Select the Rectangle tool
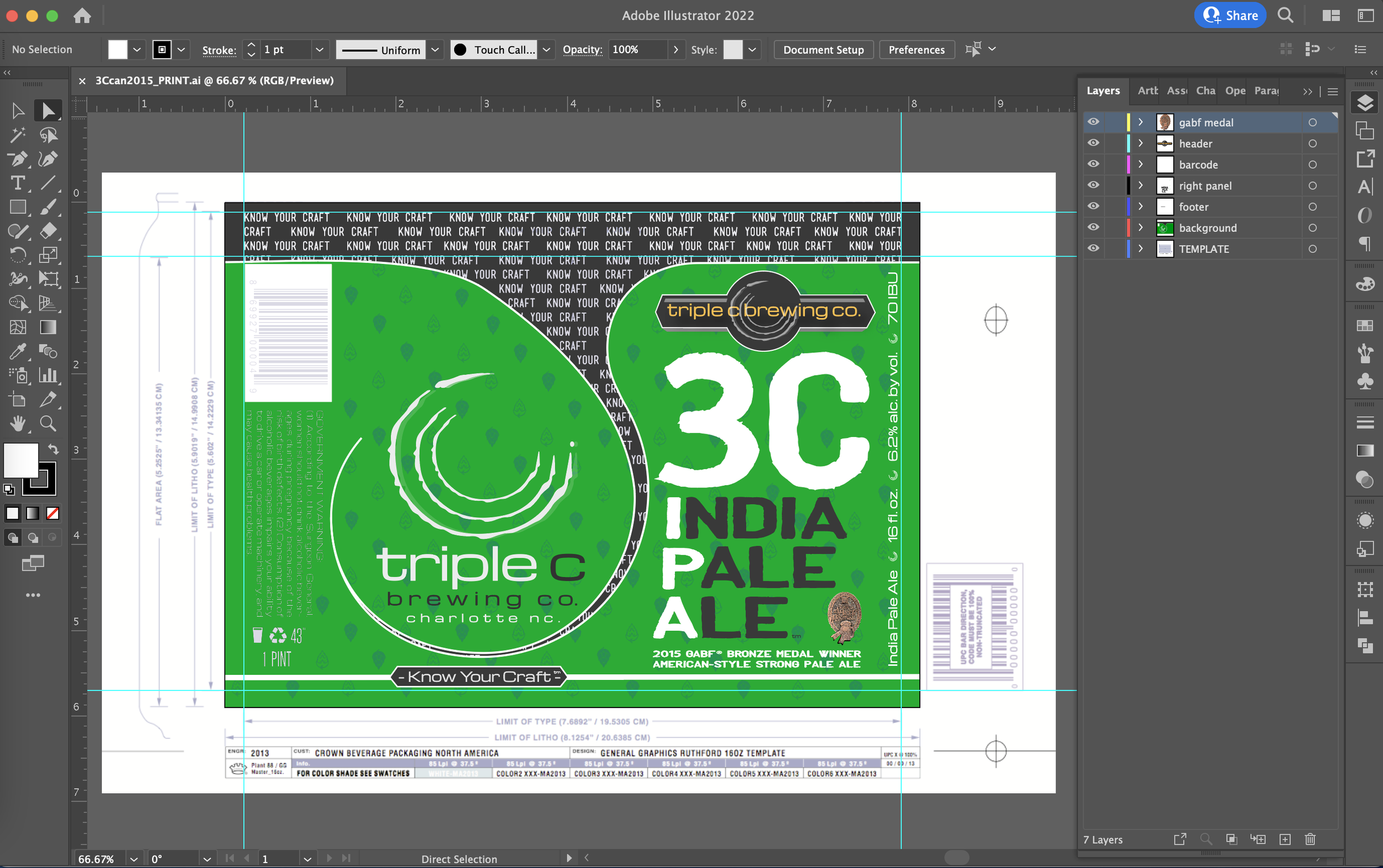The height and width of the screenshot is (868, 1383). [x=17, y=207]
